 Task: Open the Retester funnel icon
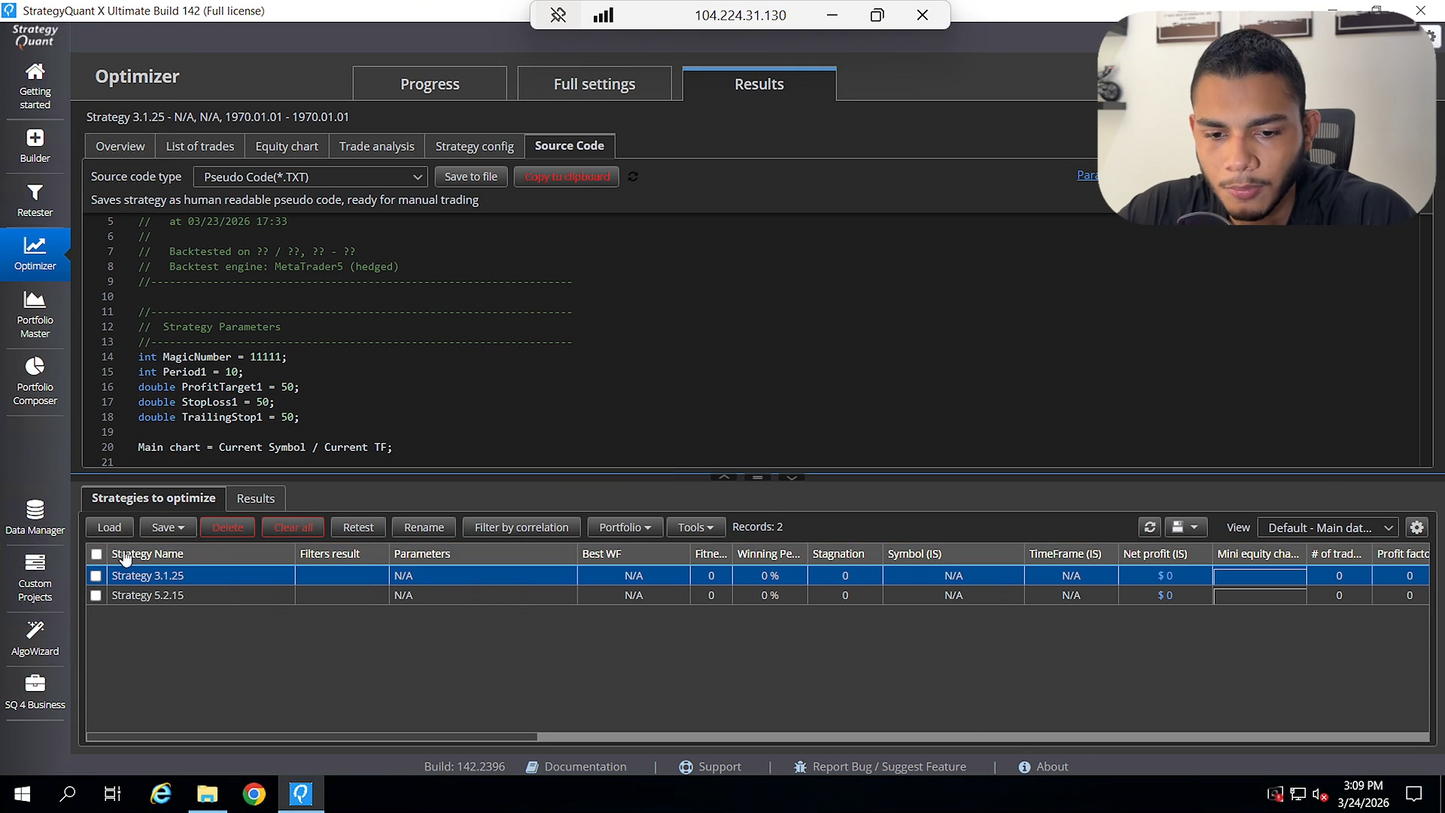coord(35,192)
